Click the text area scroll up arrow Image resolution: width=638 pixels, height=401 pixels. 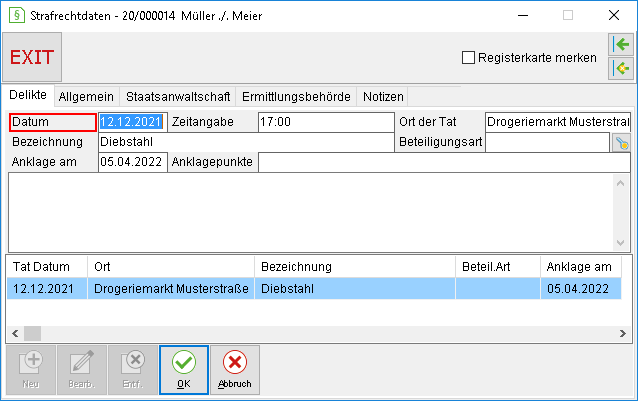[x=621, y=183]
